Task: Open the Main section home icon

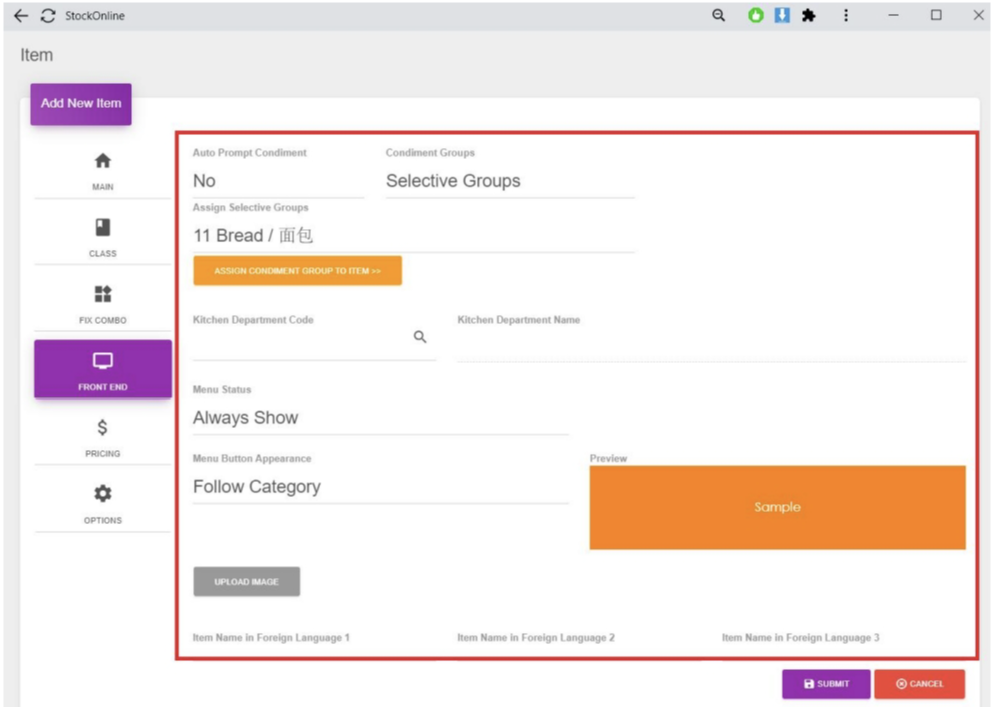Action: [x=102, y=161]
